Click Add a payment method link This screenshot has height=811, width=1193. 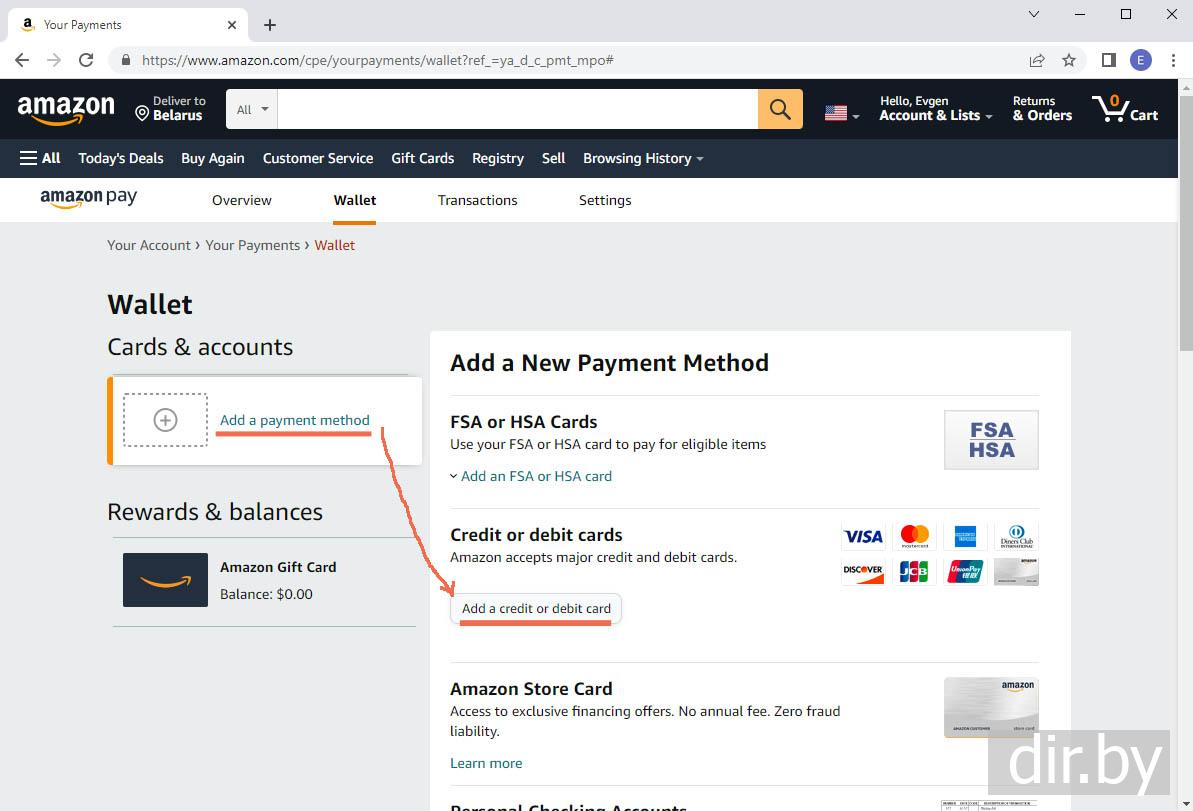tap(294, 420)
